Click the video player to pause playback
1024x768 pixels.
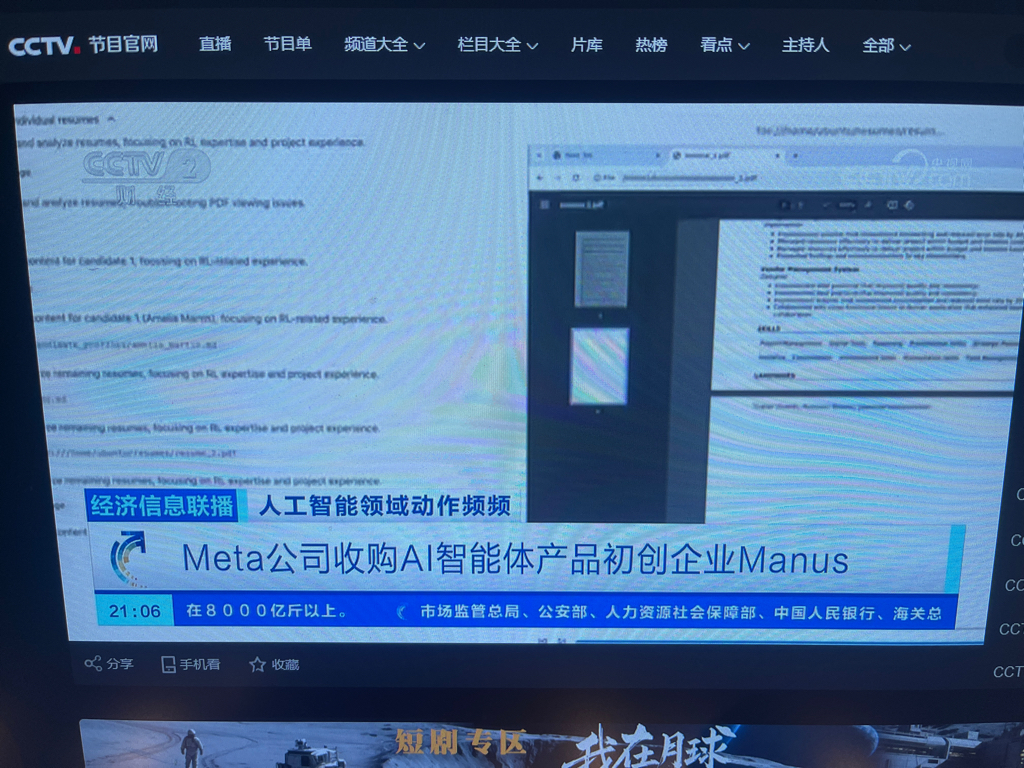pos(516,372)
